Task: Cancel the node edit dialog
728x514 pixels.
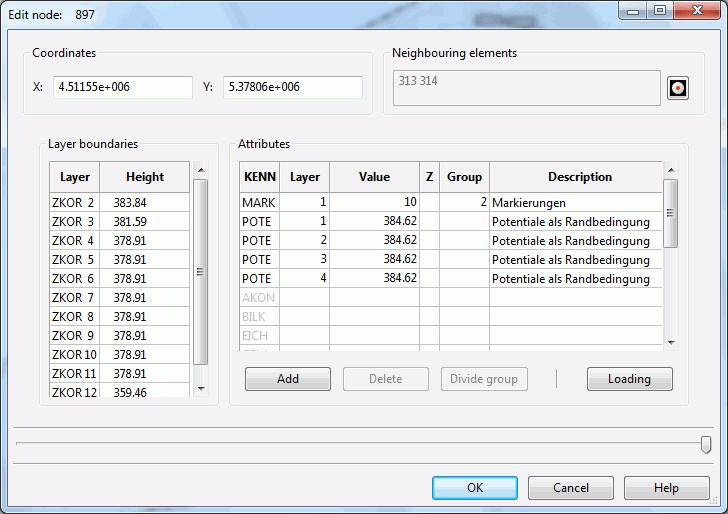Action: coord(571,488)
